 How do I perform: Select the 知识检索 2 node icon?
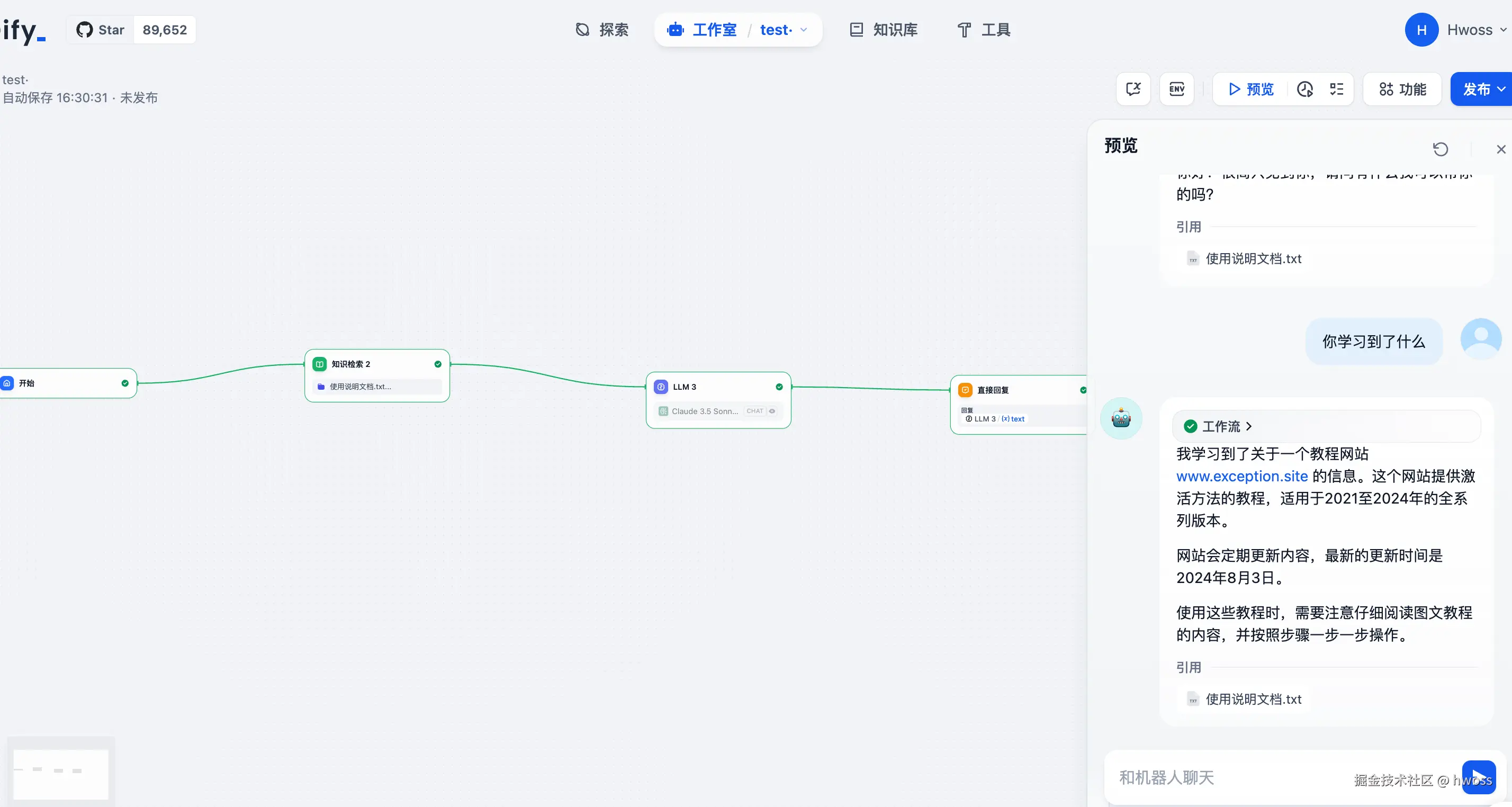click(319, 364)
